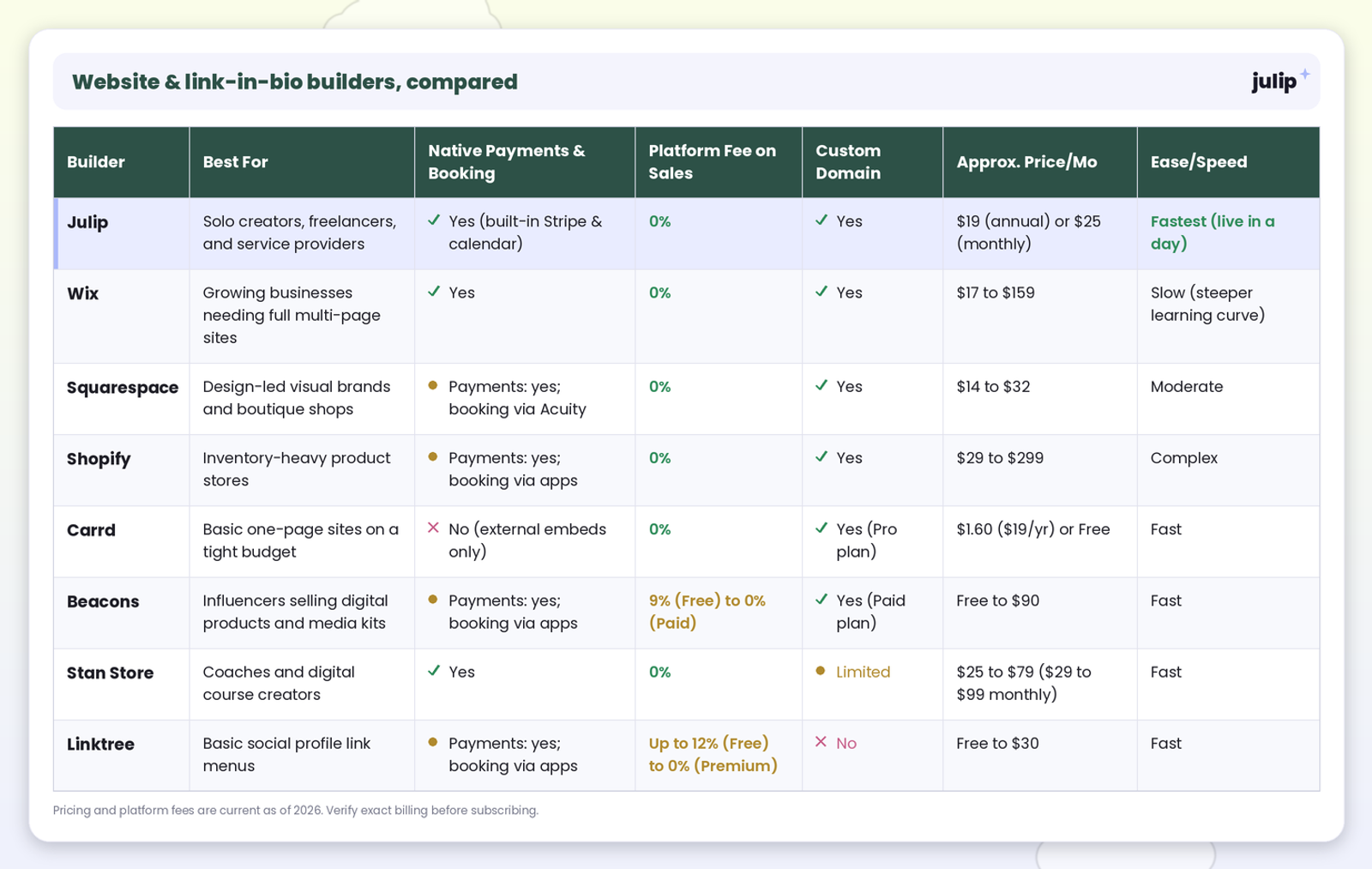Click 'Basic social profile link menus'
Screen dimensions: 1372x869
tap(287, 754)
